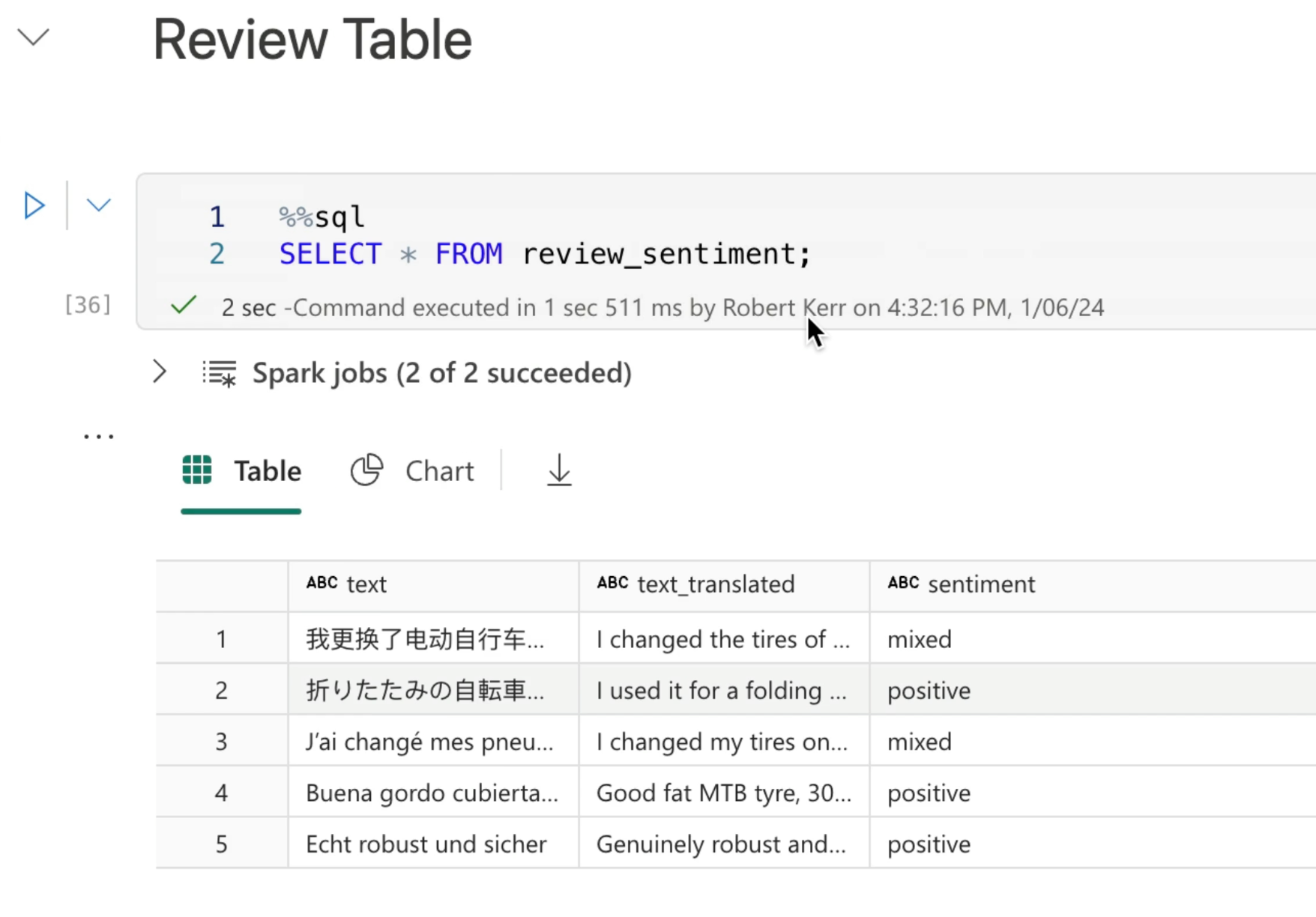Switch to the Table view tab

[266, 471]
